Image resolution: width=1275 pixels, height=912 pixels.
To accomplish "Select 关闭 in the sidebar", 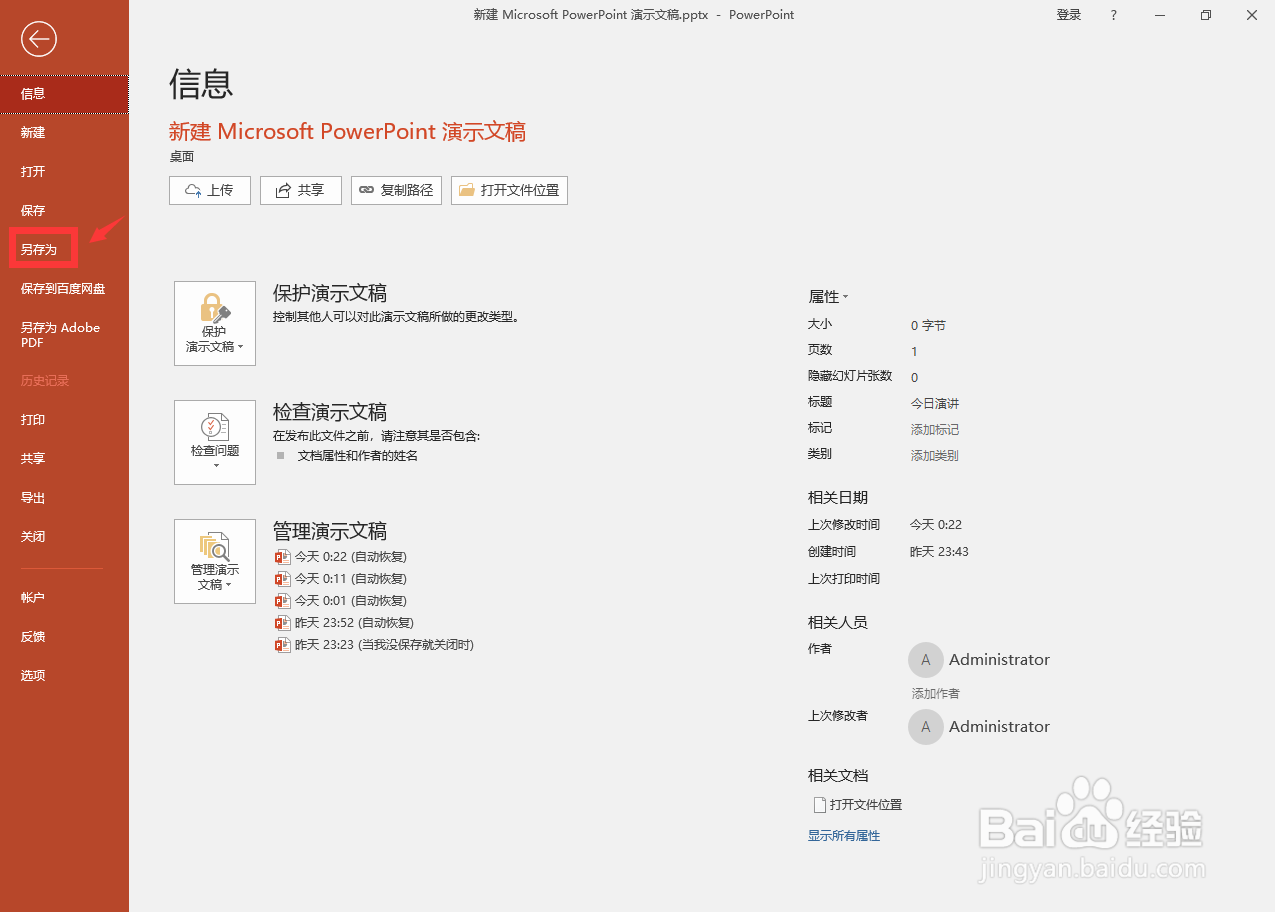I will (x=64, y=537).
